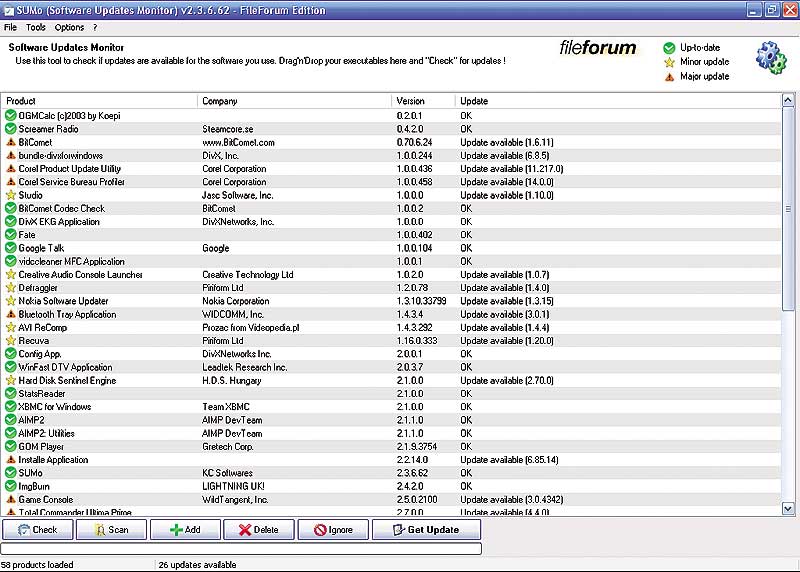Select the AIMP2: Utilities row

pos(391,433)
